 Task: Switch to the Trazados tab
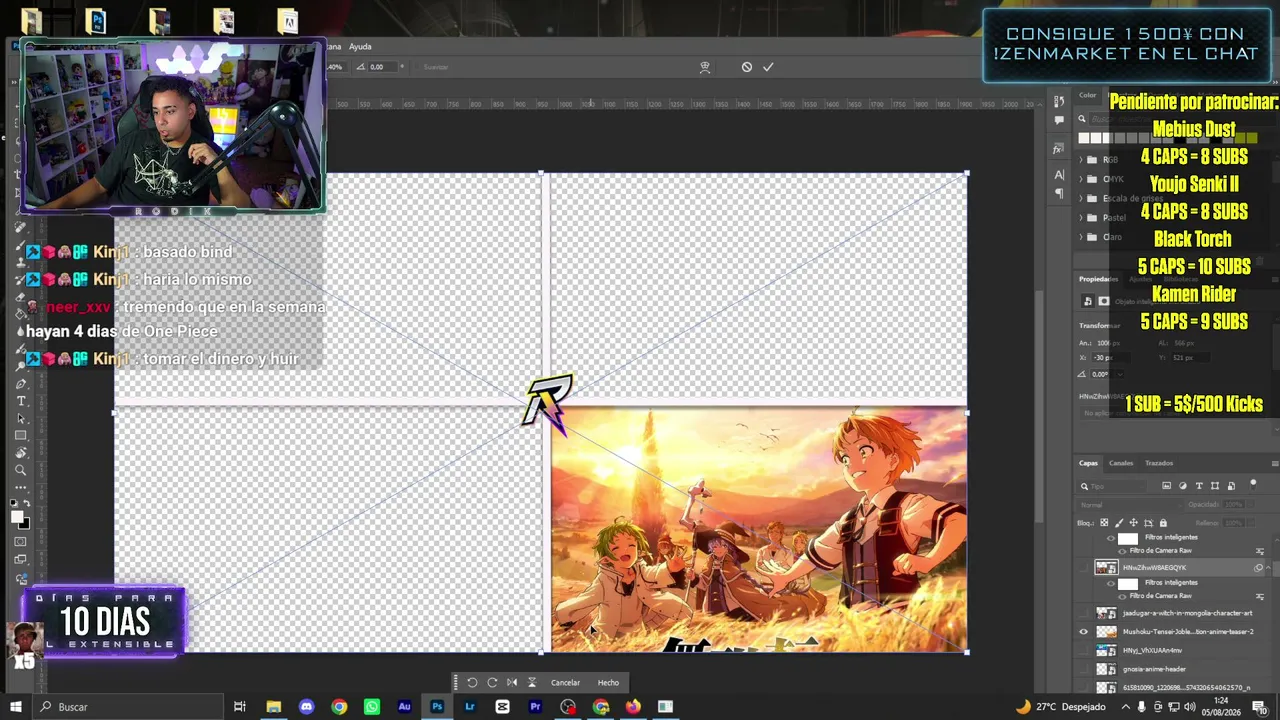(x=1159, y=463)
